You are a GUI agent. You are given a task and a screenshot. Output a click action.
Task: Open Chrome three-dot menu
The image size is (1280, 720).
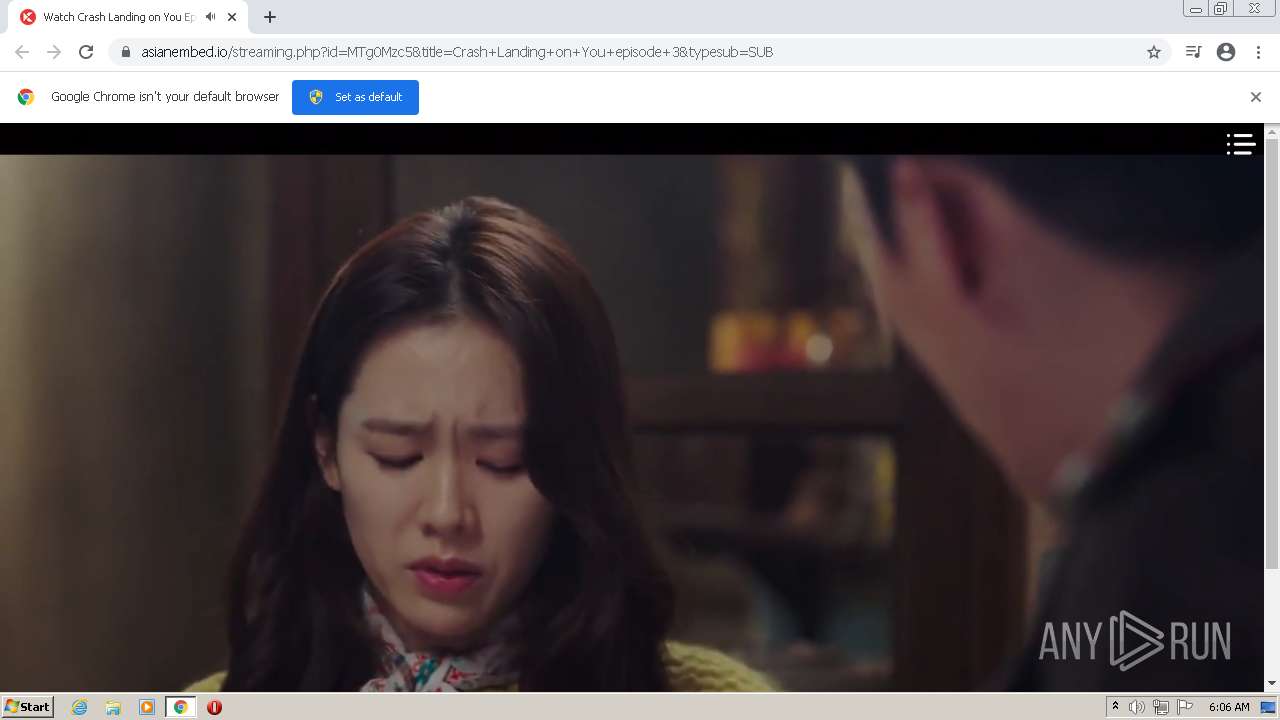(x=1258, y=52)
